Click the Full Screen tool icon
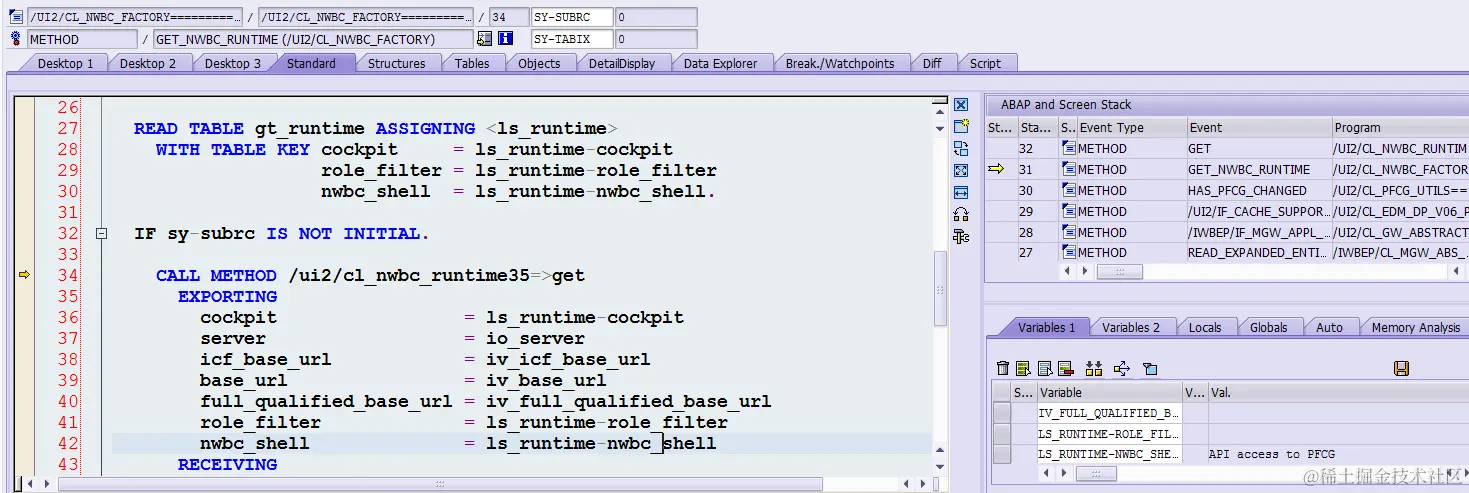Screen dimensions: 1469x493 pyautogui.click(x=961, y=171)
